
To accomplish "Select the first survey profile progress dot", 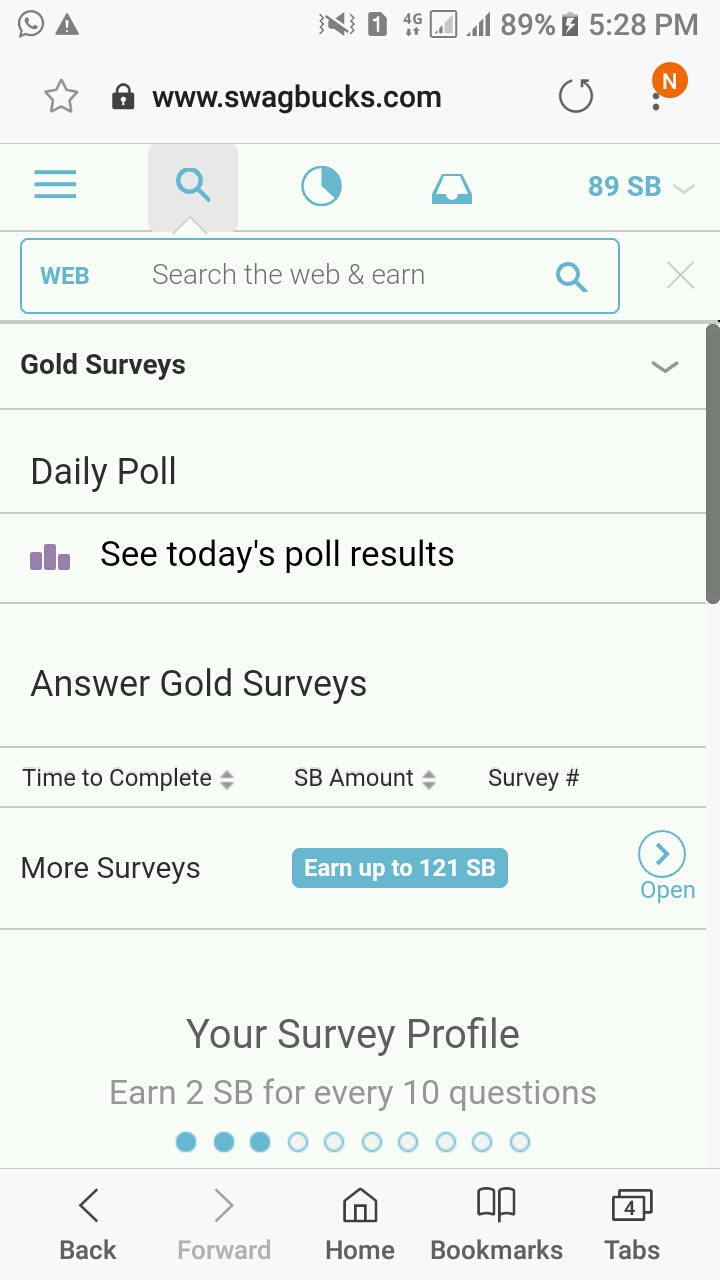I will click(x=186, y=1142).
